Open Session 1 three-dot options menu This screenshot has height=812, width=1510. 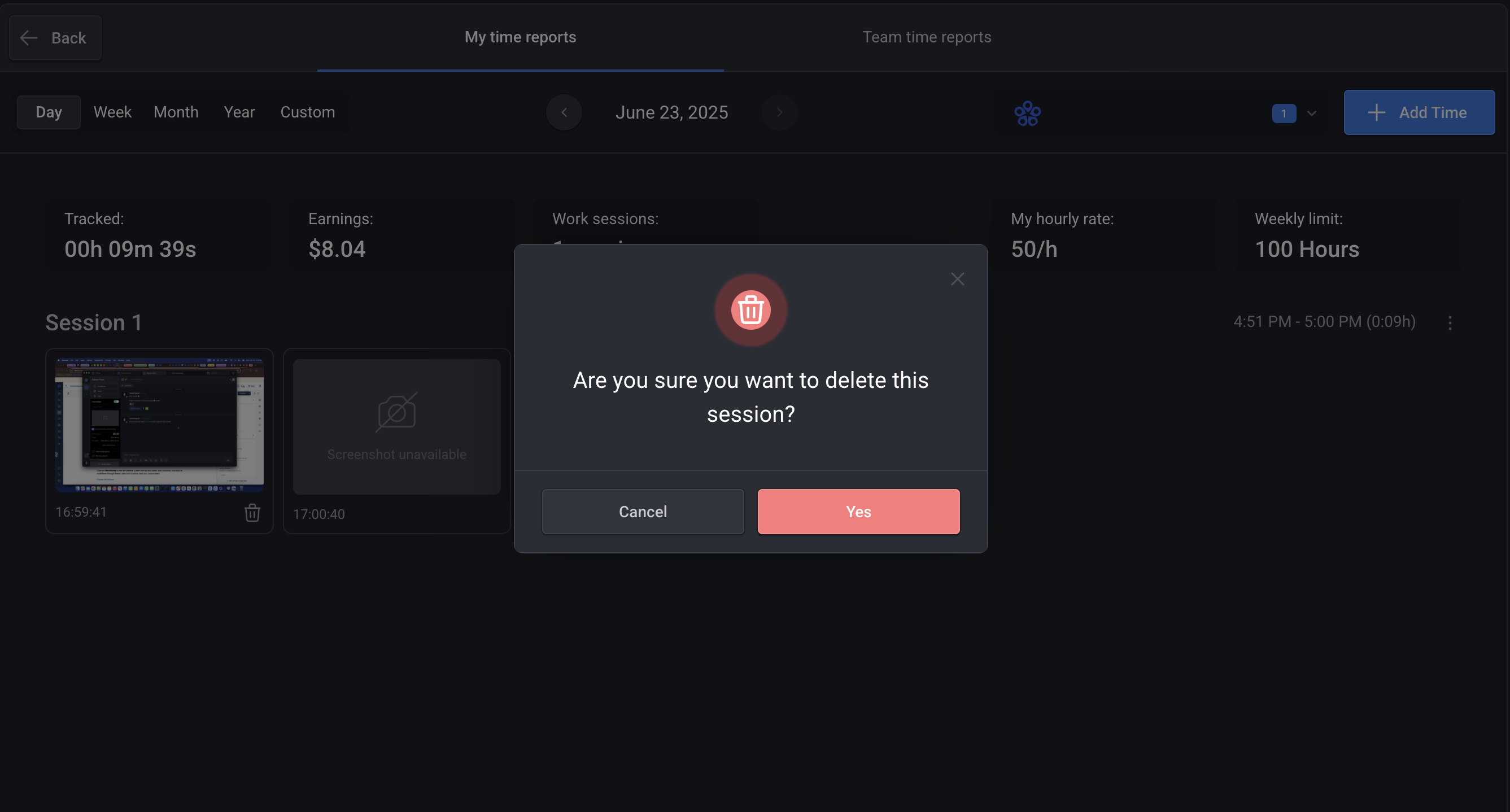click(1450, 323)
